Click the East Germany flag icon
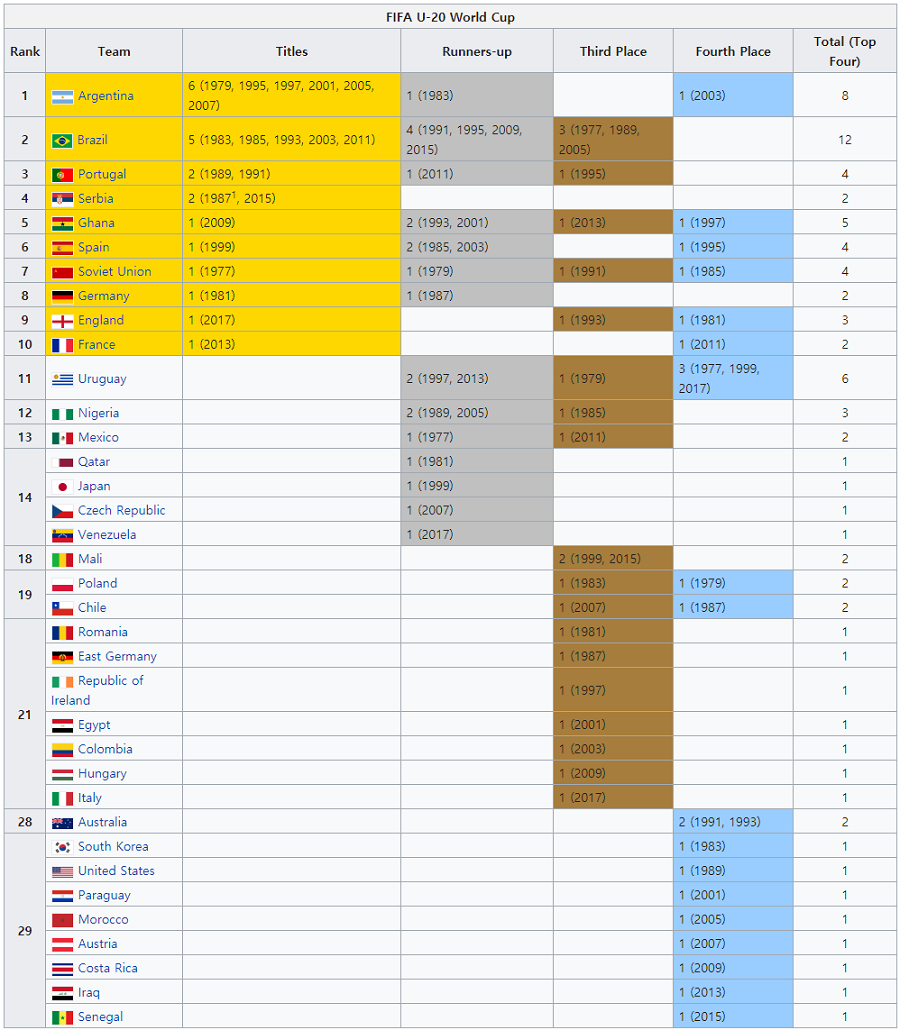900x1030 pixels. [62, 657]
